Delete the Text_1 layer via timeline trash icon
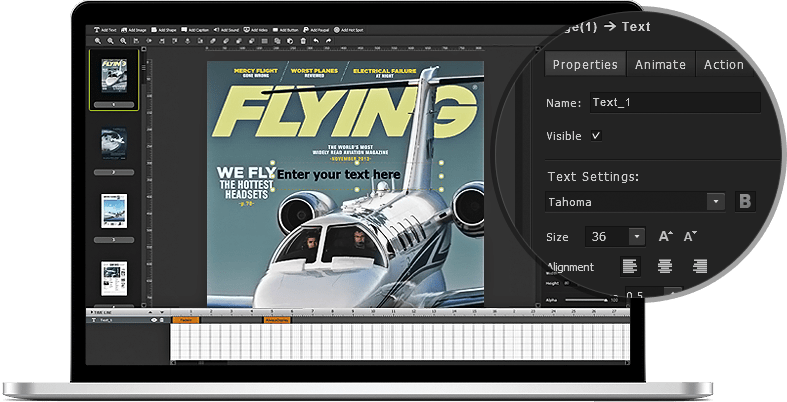787x402 pixels. coord(162,320)
